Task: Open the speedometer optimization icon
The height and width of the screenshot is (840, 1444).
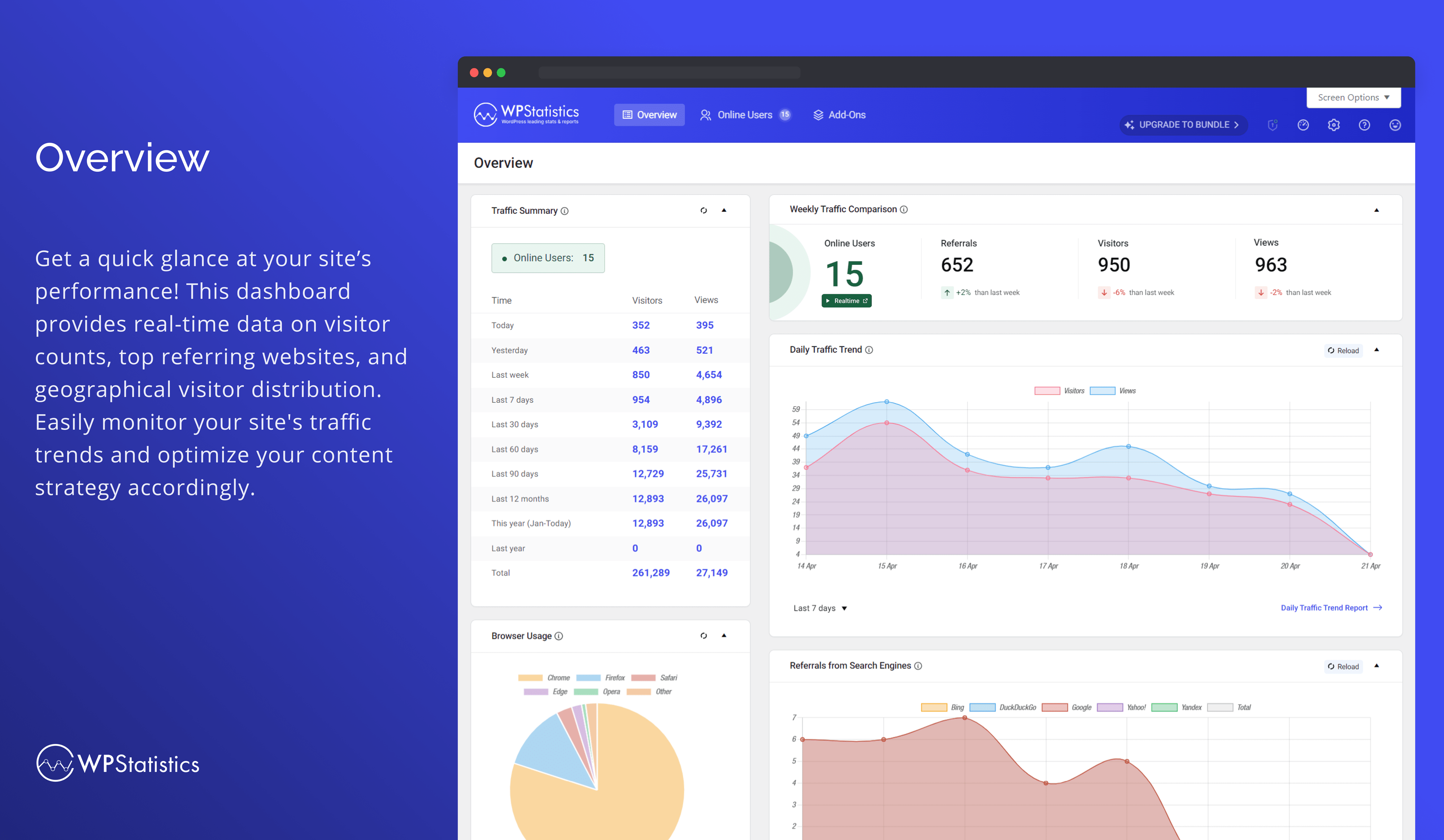Action: [1303, 125]
